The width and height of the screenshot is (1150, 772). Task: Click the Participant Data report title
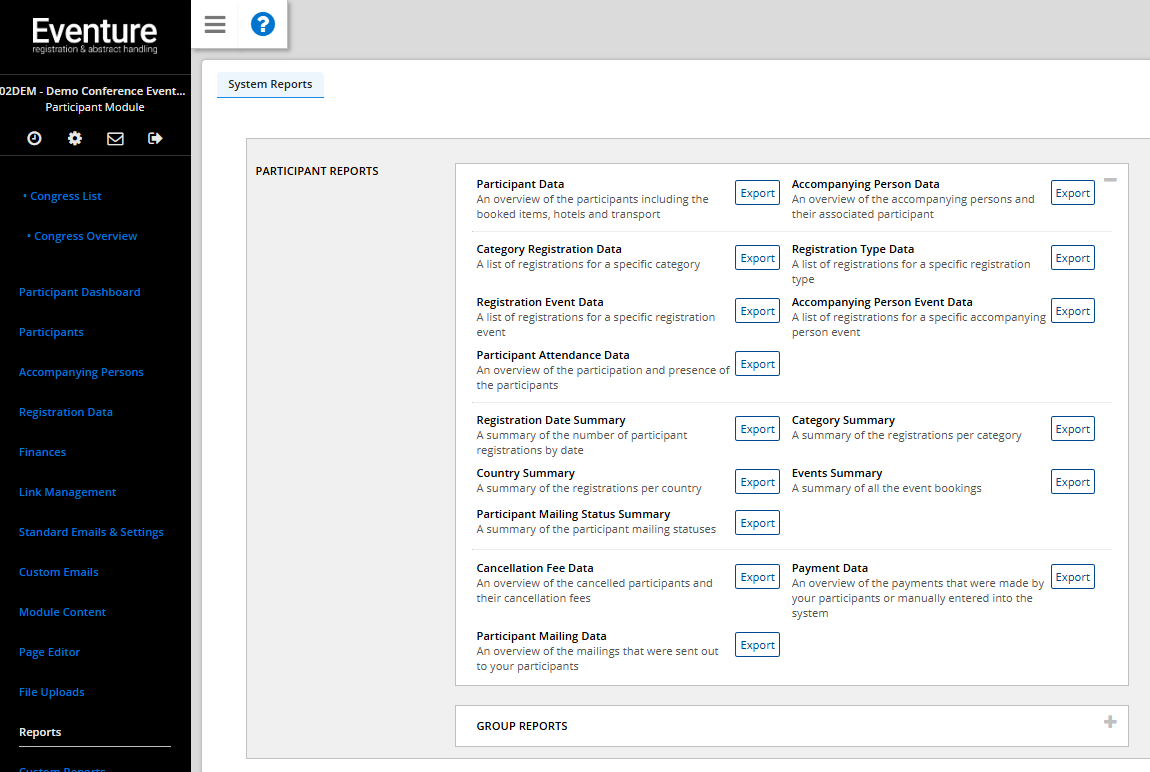pyautogui.click(x=520, y=184)
